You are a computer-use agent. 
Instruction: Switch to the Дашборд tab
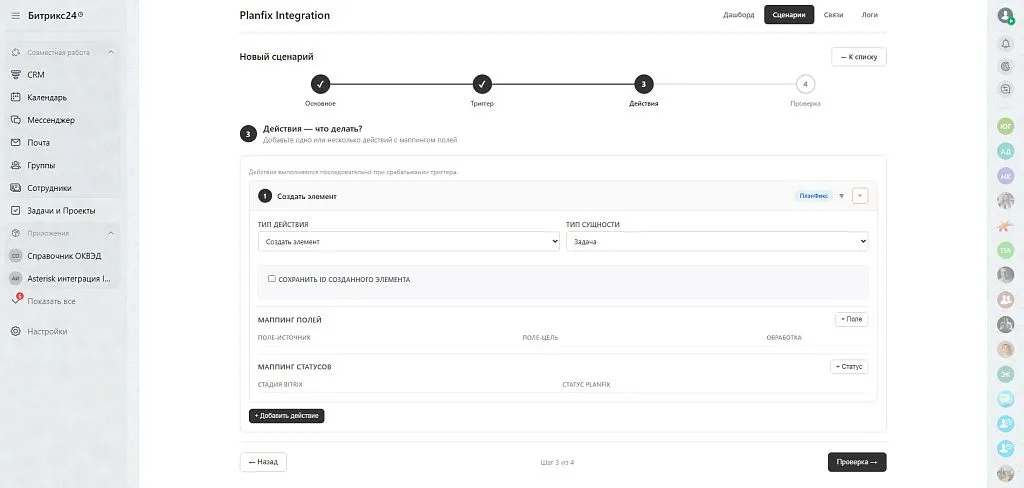[739, 15]
